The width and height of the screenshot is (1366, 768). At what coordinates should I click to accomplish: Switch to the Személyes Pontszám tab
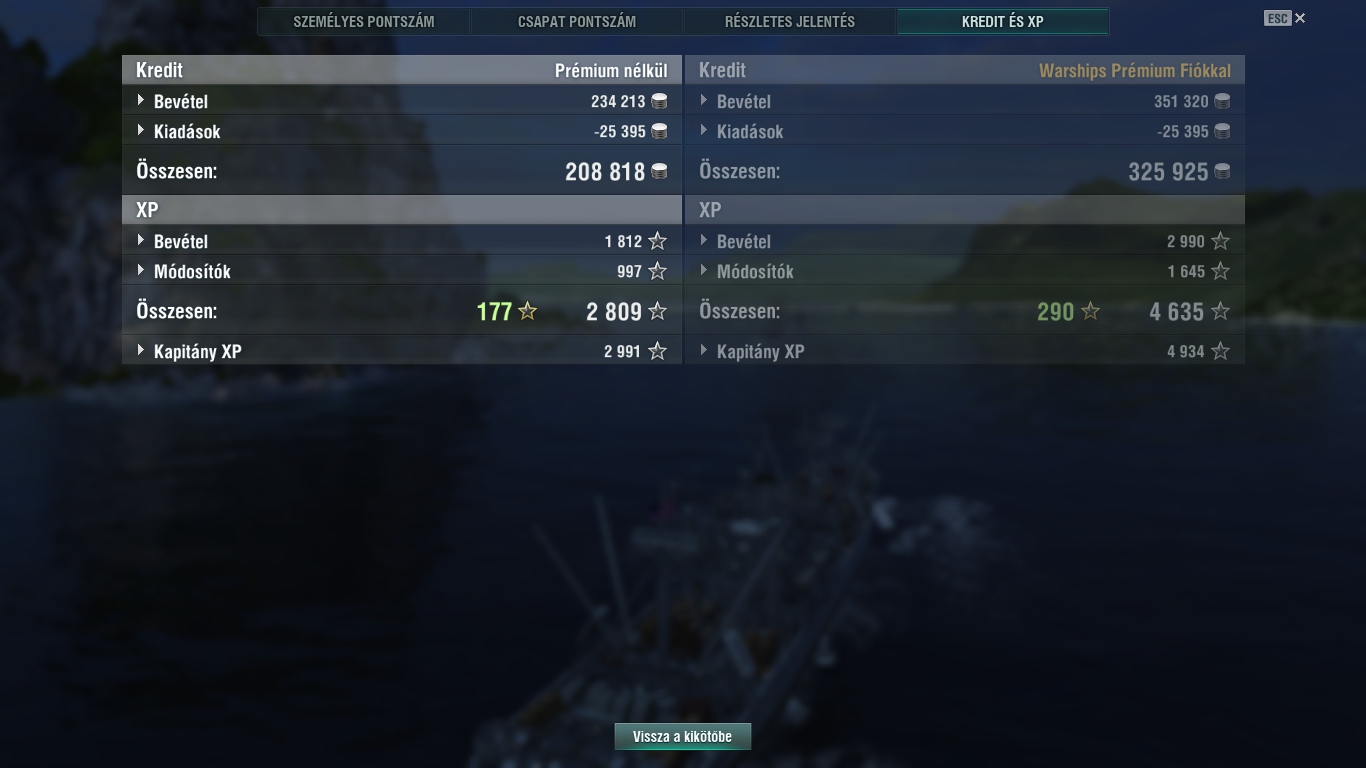tap(364, 21)
